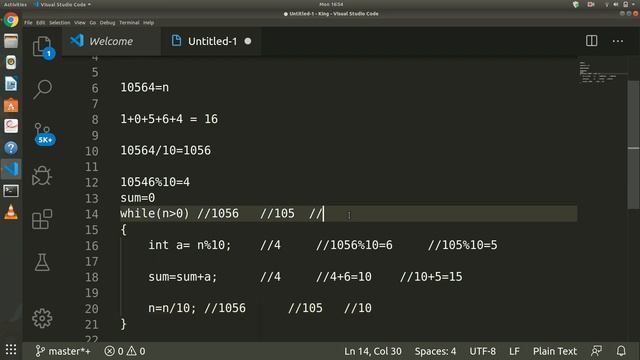640x360 pixels.
Task: Click the editor minimap
Action: (602, 73)
